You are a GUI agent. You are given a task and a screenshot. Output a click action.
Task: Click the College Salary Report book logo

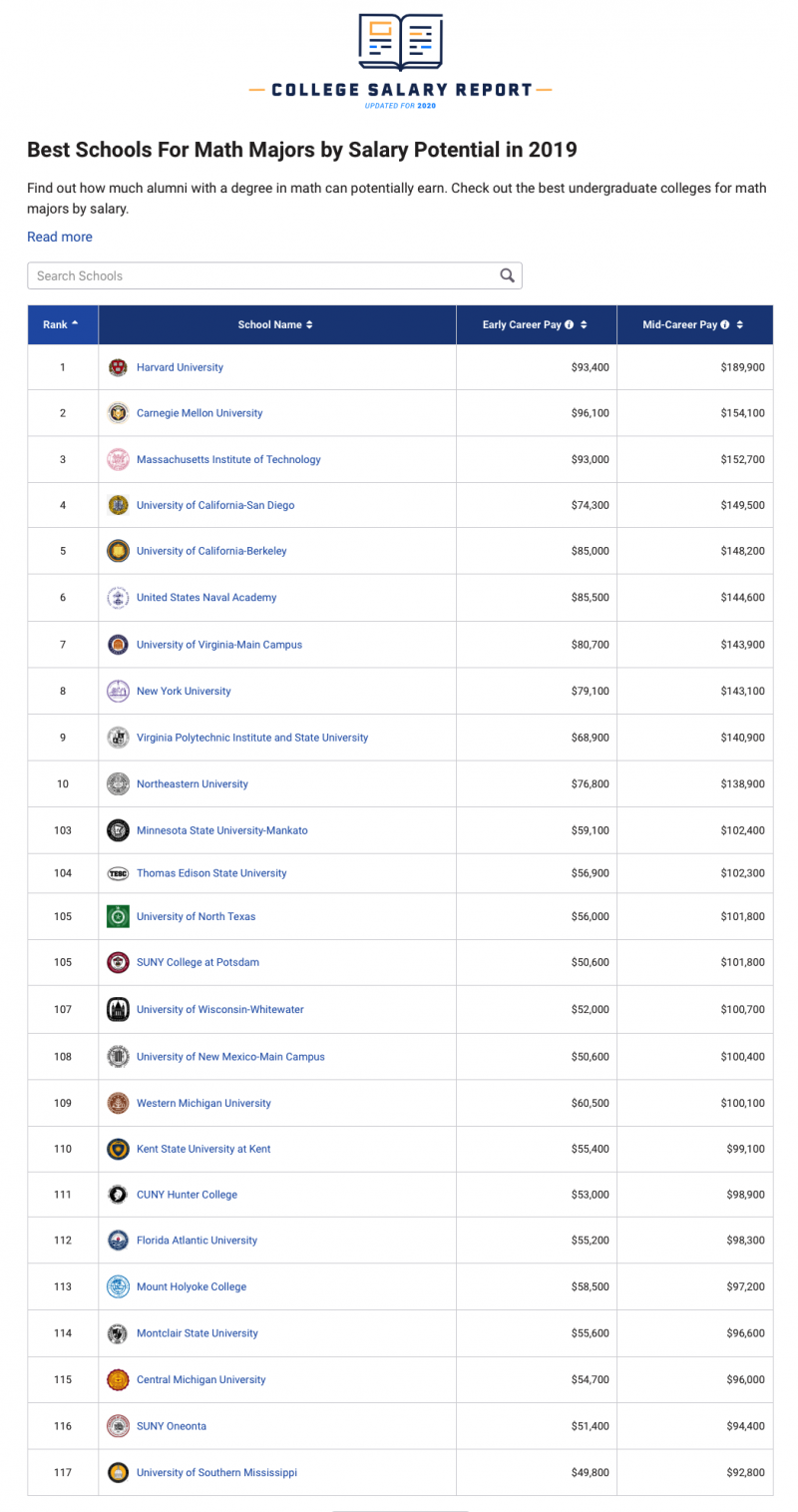tap(400, 42)
